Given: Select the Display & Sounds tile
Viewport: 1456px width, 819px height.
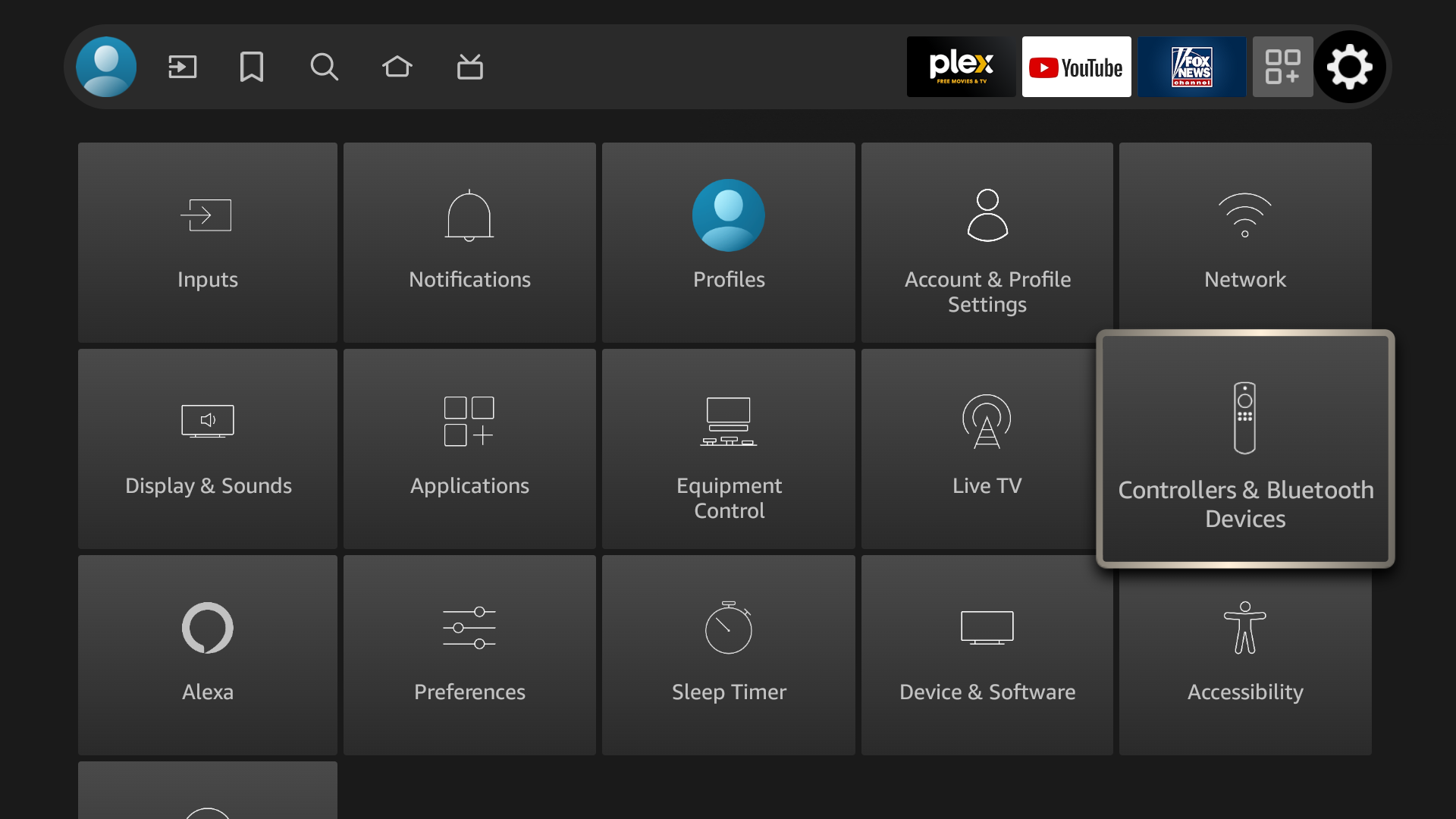Looking at the screenshot, I should [207, 449].
